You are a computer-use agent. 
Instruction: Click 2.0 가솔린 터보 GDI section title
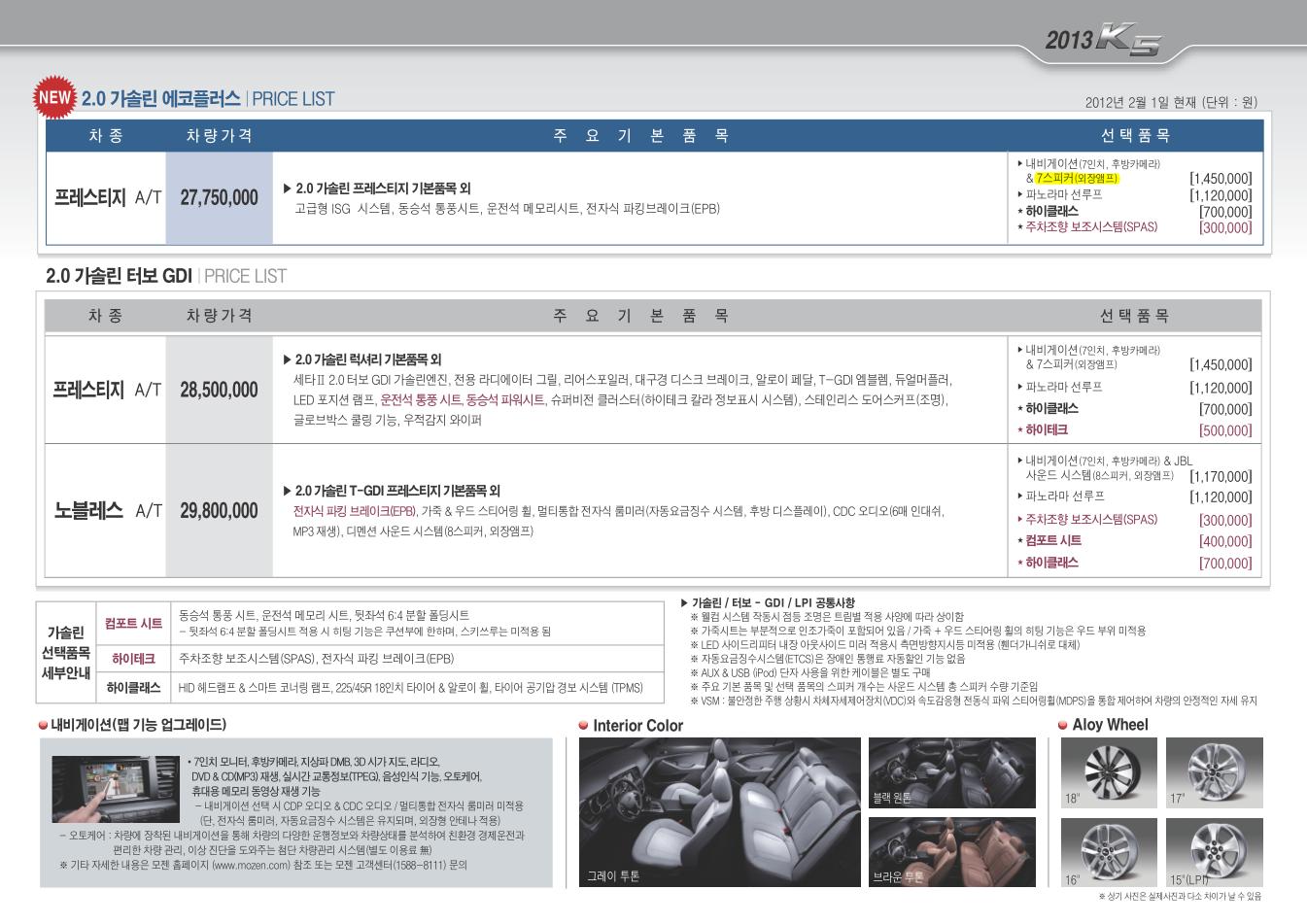click(x=119, y=276)
